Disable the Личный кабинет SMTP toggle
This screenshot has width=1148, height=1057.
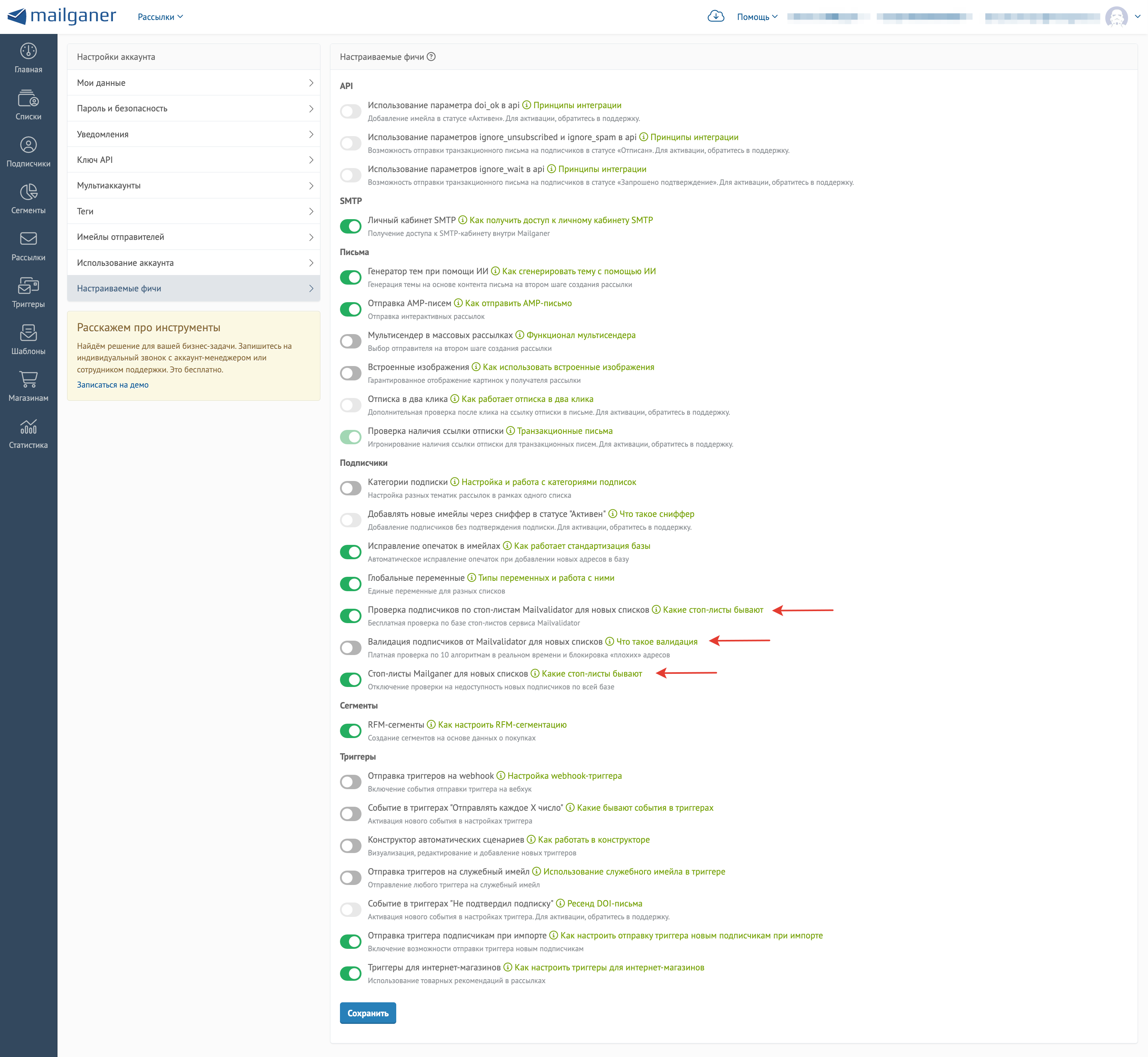pos(350,226)
